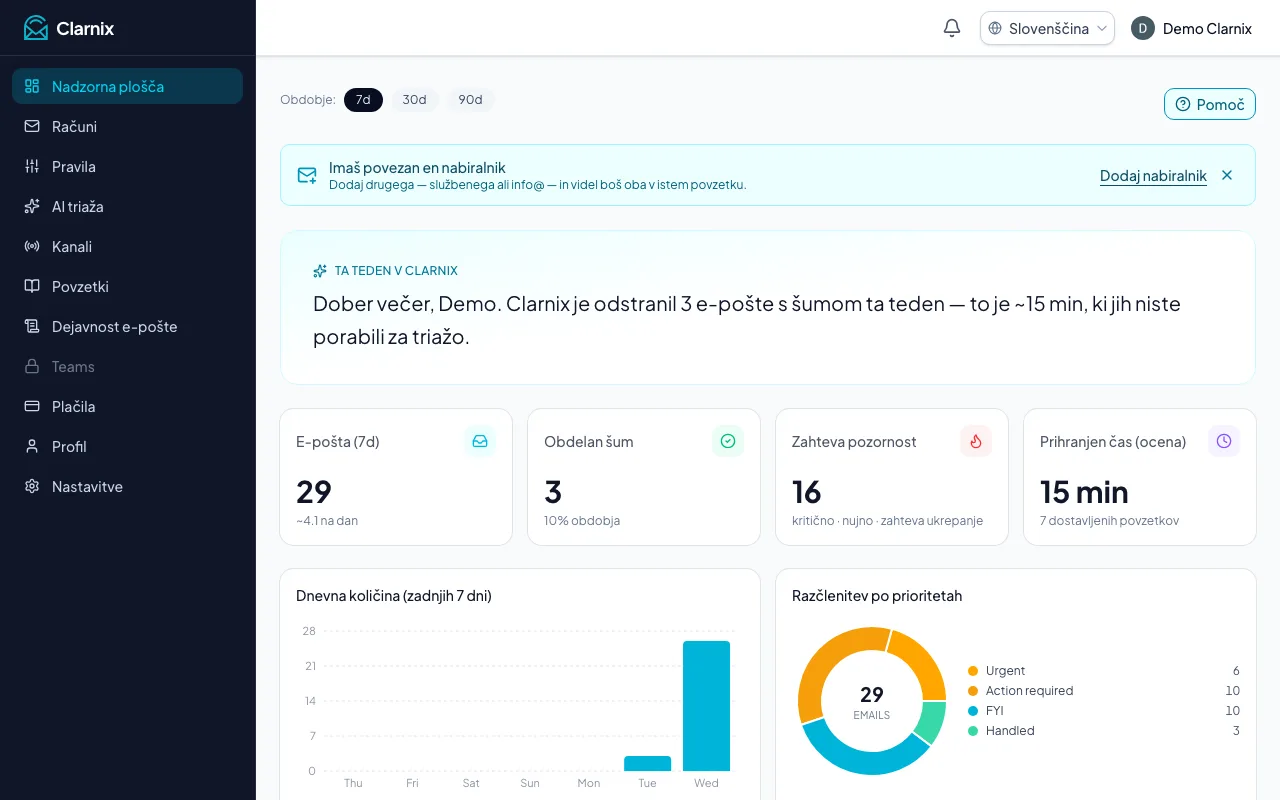Click the Imaš povezan en nabiralnik heading
The image size is (1280, 800).
(x=417, y=168)
